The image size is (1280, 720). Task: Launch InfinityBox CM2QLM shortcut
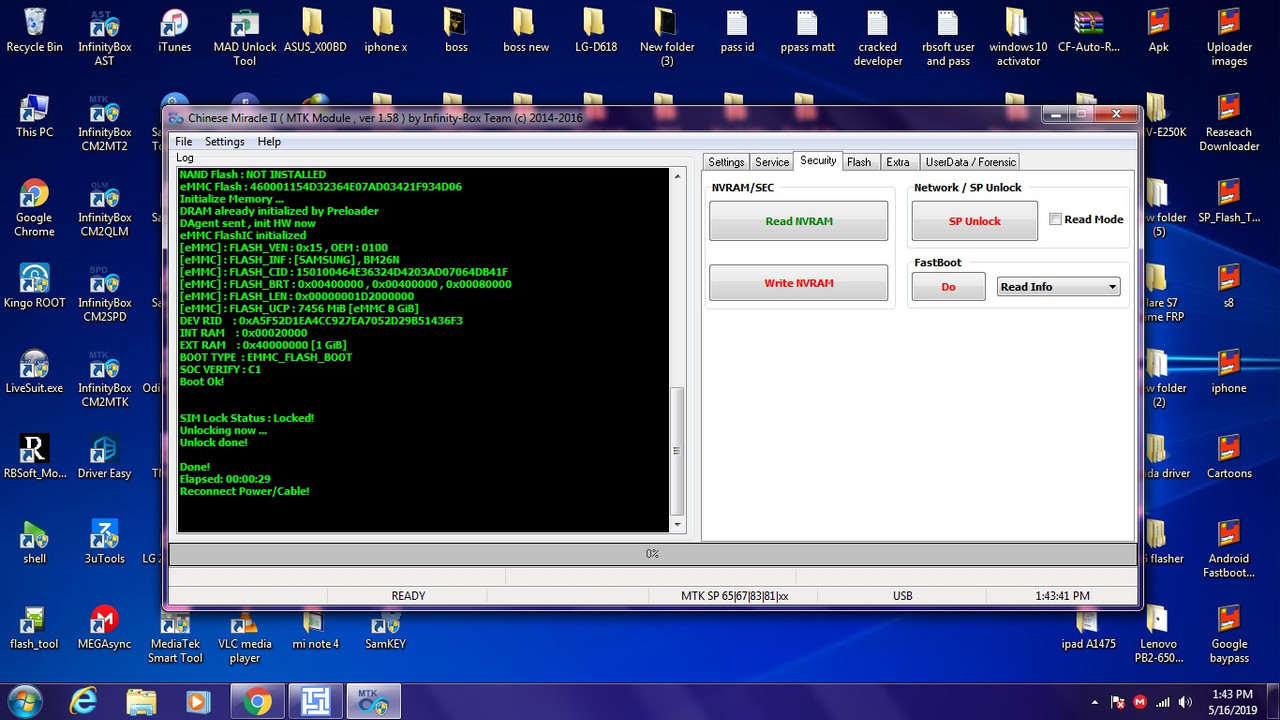click(x=104, y=209)
